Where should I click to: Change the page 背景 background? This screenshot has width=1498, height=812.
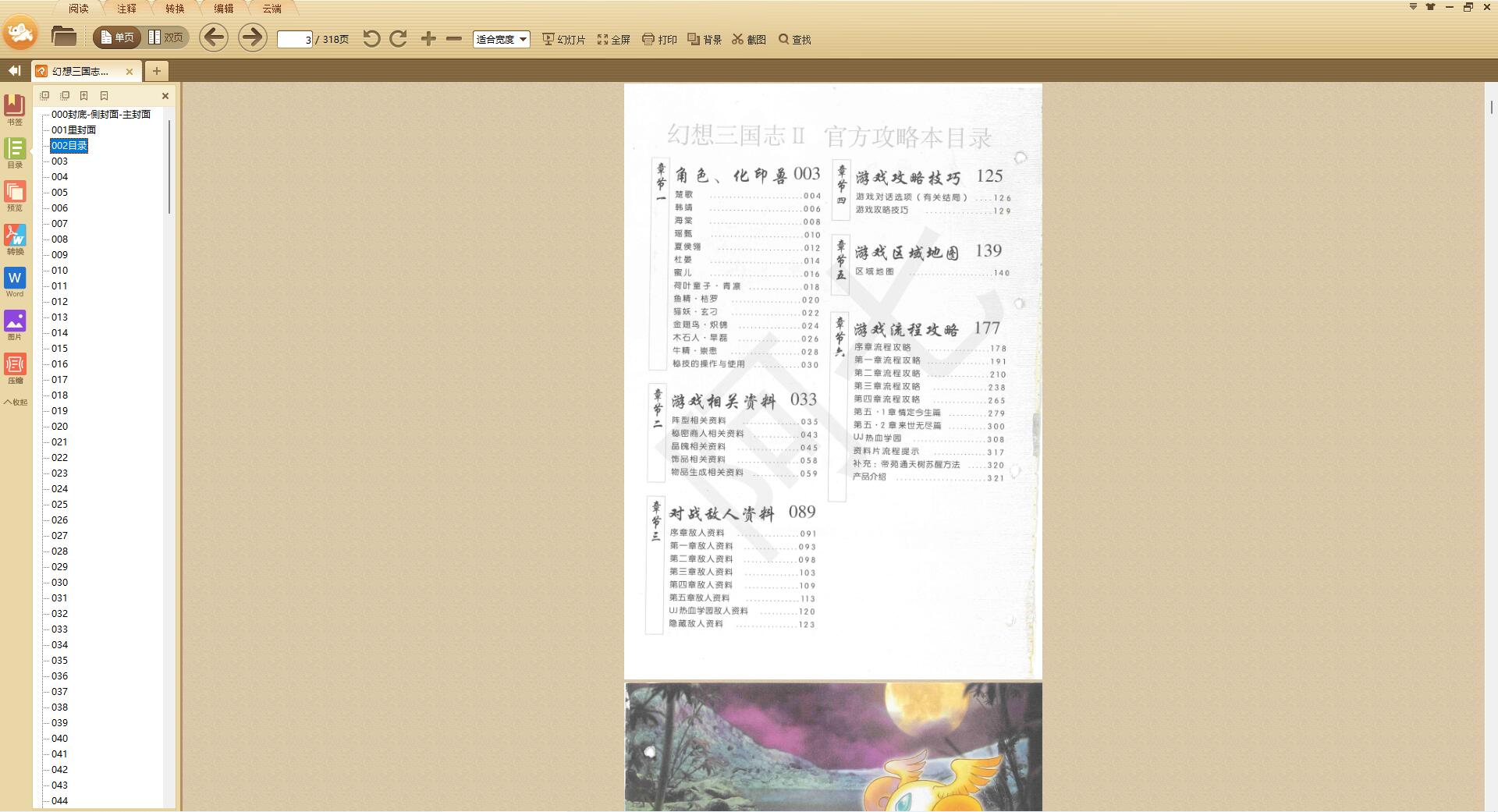[x=705, y=39]
